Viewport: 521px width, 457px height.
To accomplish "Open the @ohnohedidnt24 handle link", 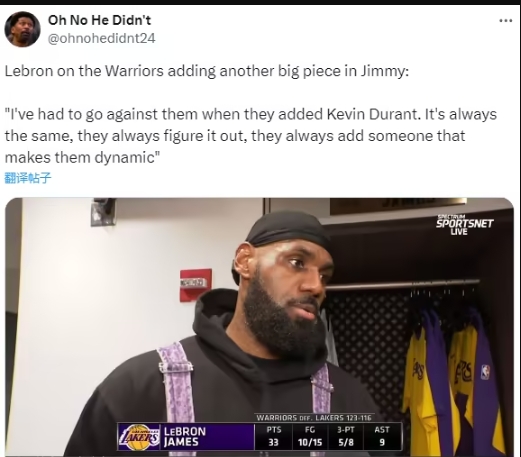I will [102, 38].
